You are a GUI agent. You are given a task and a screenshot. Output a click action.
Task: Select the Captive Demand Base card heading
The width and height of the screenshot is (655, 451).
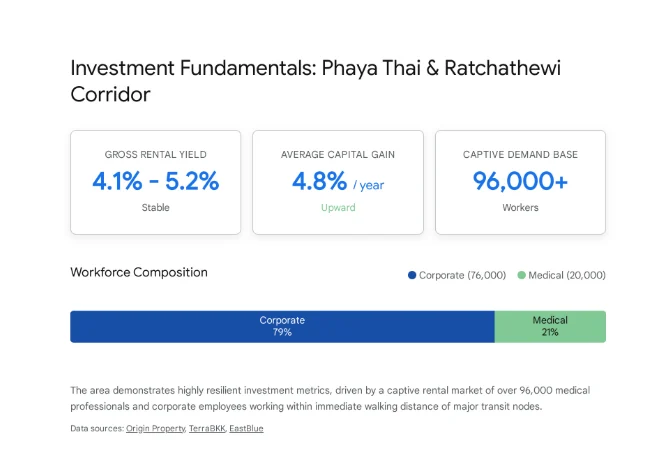(520, 155)
